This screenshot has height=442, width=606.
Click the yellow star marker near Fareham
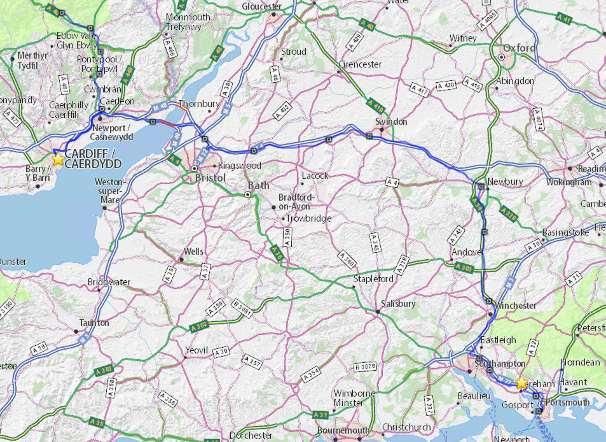[x=521, y=382]
